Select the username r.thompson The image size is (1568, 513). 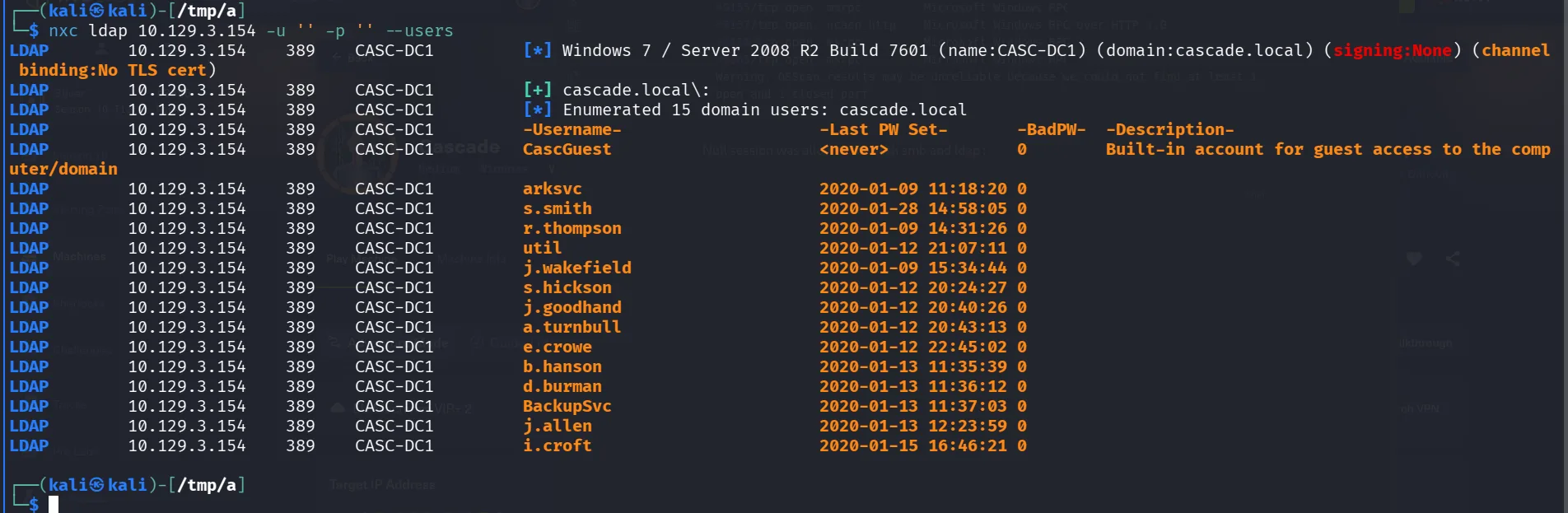tap(572, 228)
